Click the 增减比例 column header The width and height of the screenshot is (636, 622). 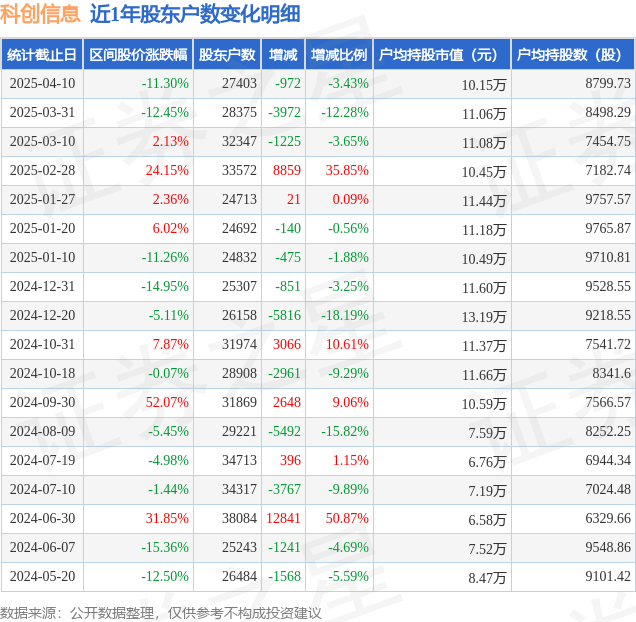pos(339,54)
